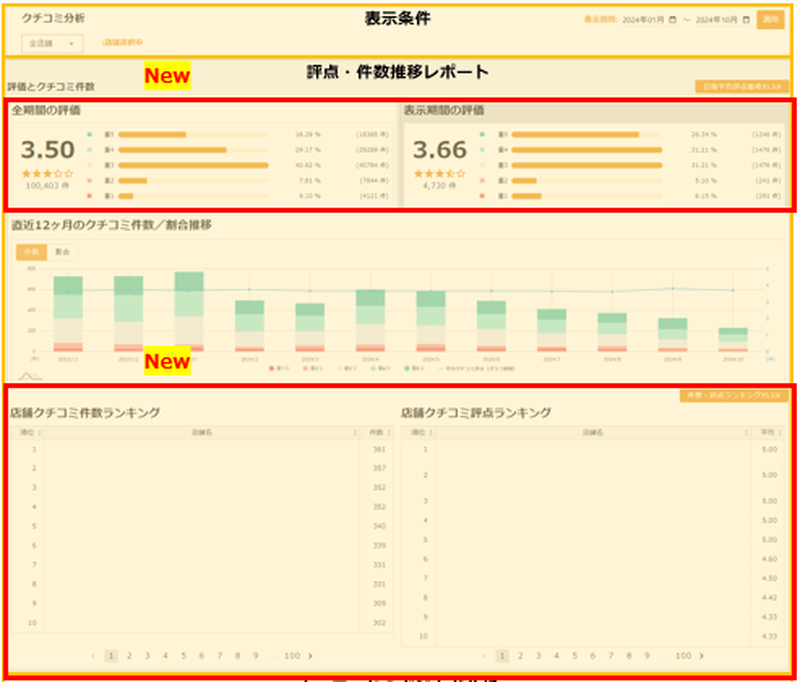Sort count ranking by 順位 column icon
The width and height of the screenshot is (800, 682).
point(38,432)
